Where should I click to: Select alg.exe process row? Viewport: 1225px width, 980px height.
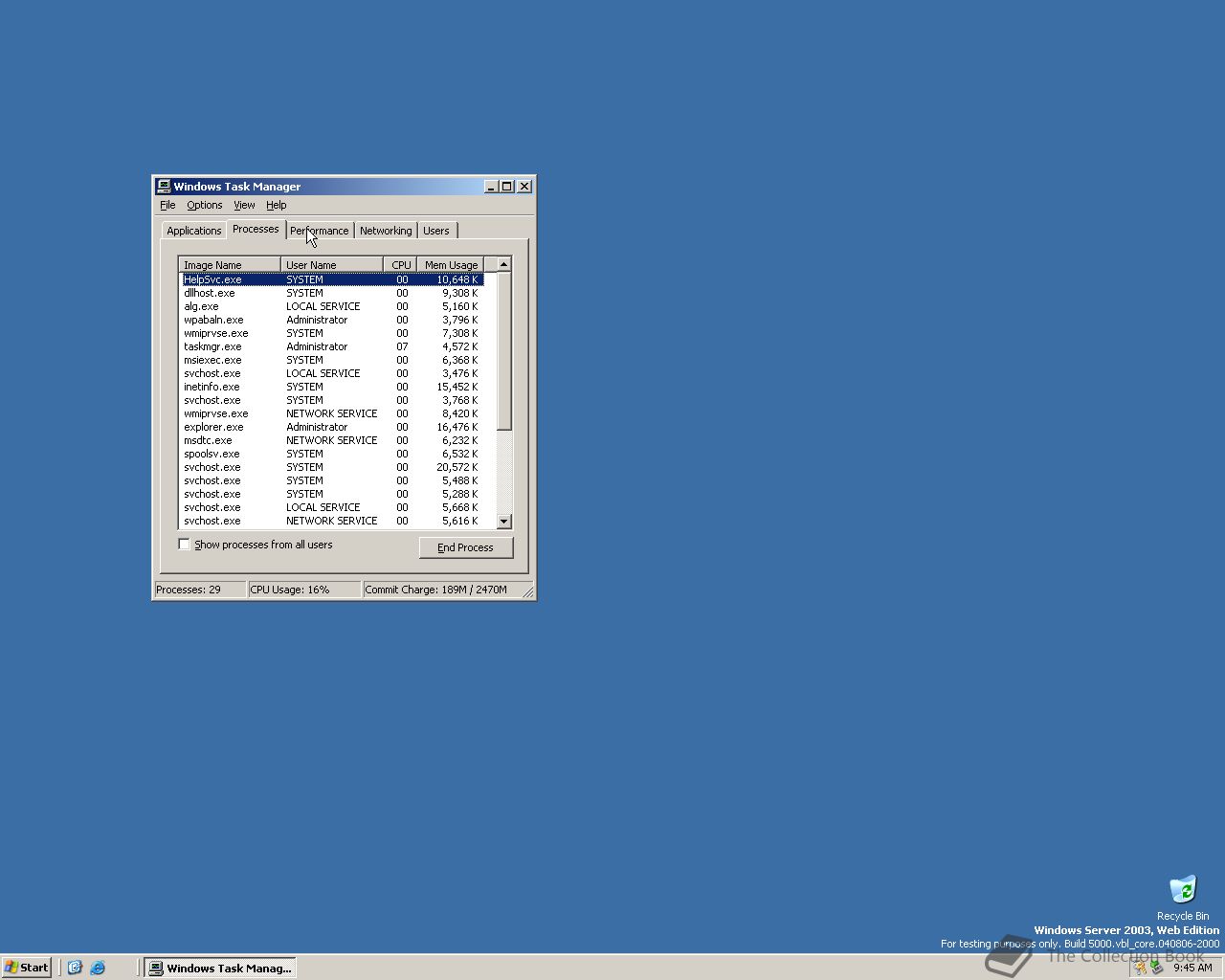(333, 306)
